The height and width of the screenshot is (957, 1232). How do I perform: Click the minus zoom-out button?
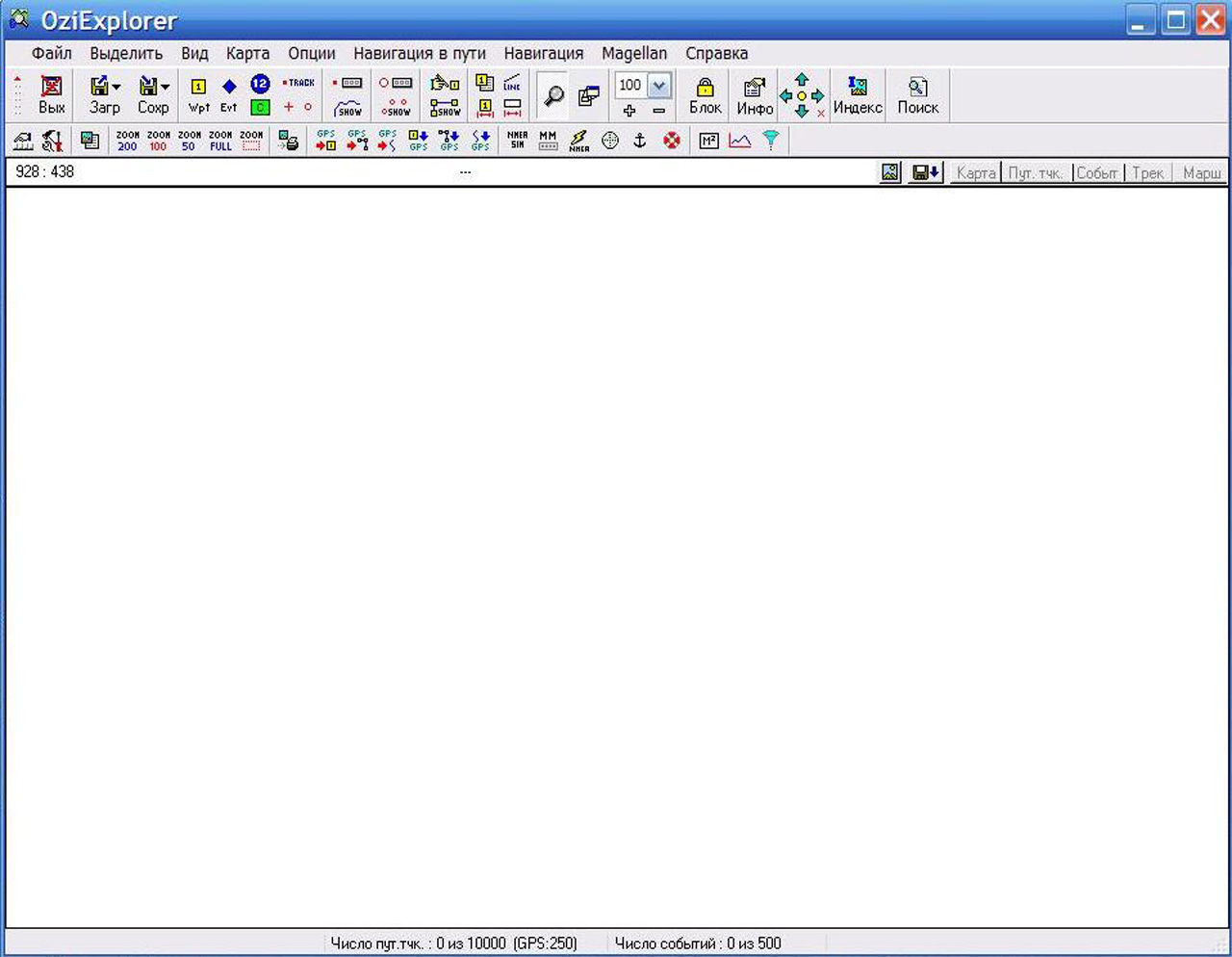(x=659, y=111)
